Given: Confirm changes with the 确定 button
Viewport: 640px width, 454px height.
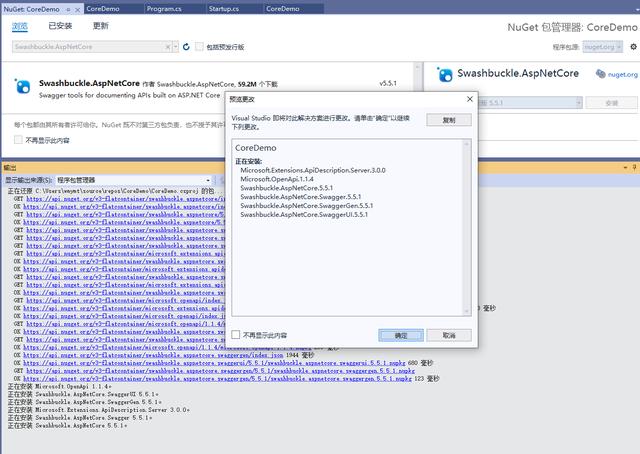Looking at the screenshot, I should tap(401, 335).
